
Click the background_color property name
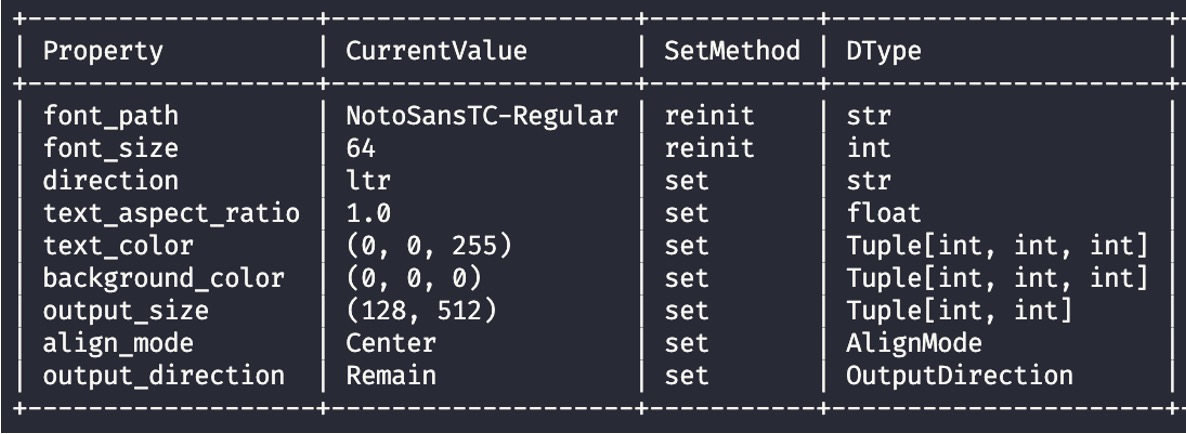tap(163, 278)
